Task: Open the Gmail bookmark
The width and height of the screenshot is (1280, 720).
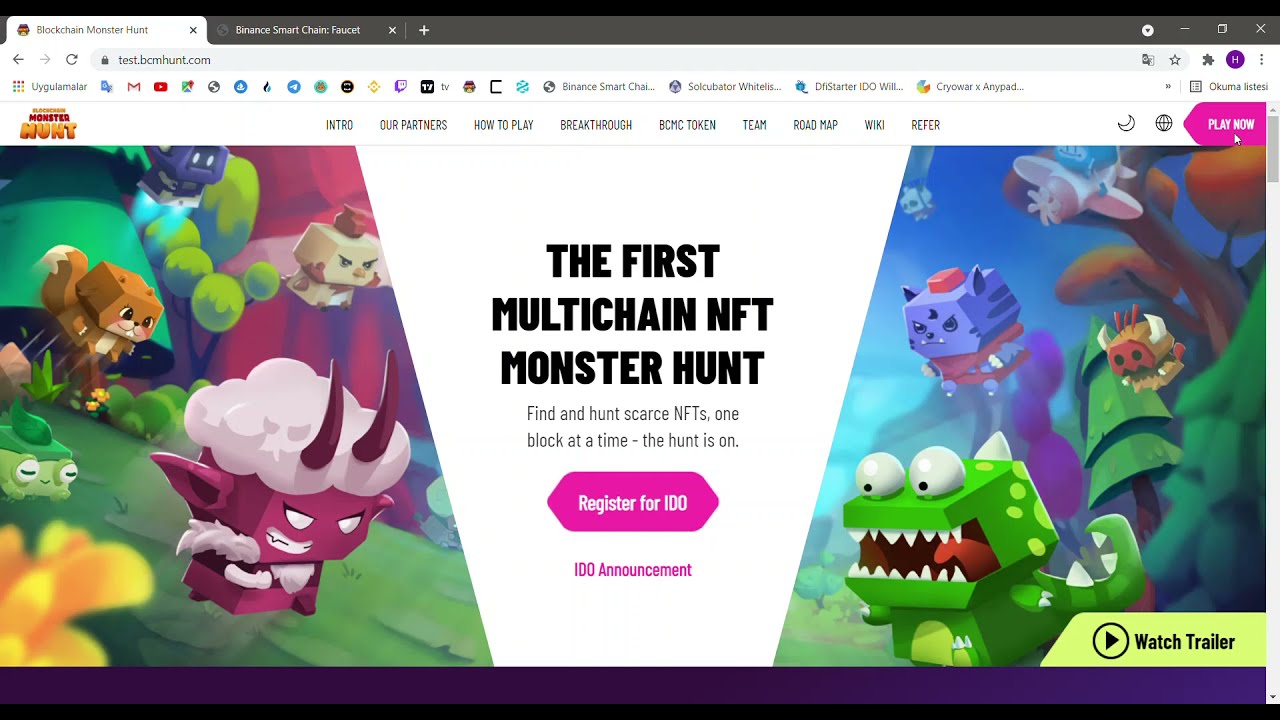Action: tap(134, 87)
